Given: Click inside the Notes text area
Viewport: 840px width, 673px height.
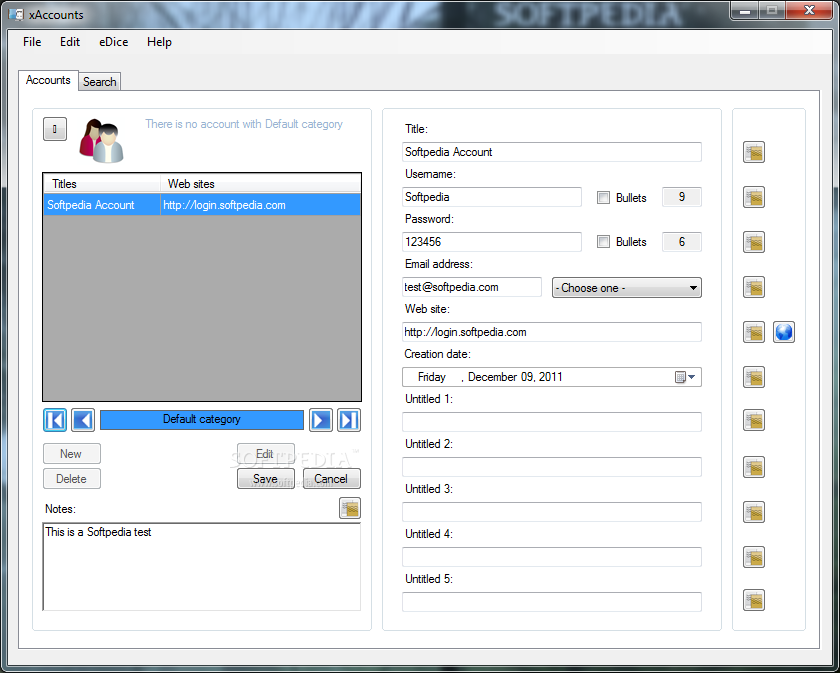Looking at the screenshot, I should pos(201,567).
